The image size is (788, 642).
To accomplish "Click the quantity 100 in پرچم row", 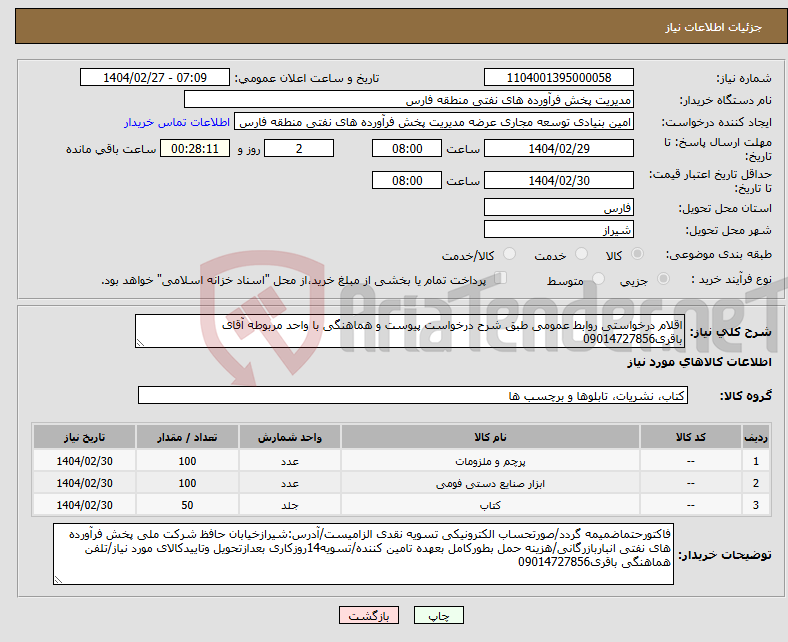I will point(187,461).
